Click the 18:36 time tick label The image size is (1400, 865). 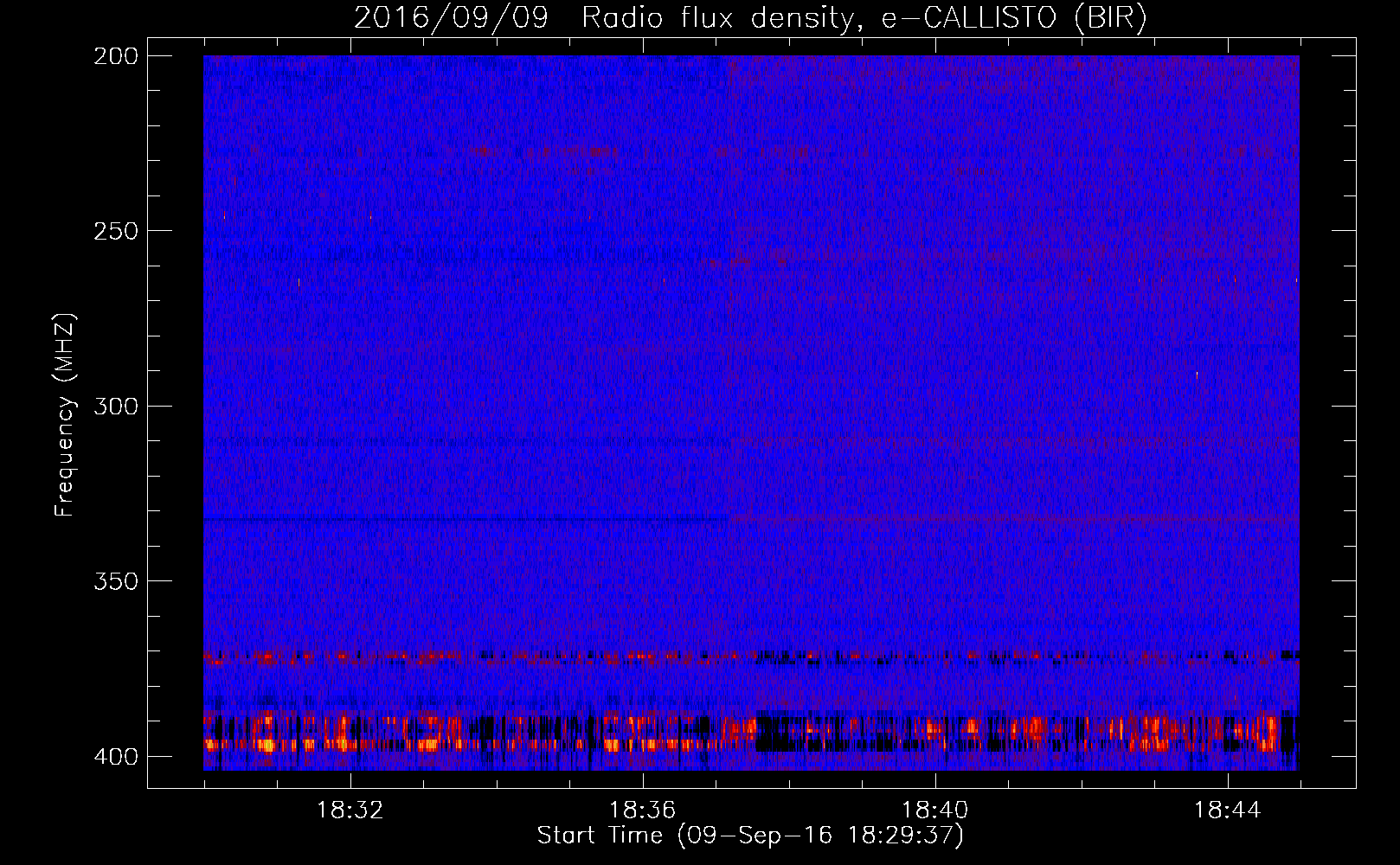pos(642,810)
